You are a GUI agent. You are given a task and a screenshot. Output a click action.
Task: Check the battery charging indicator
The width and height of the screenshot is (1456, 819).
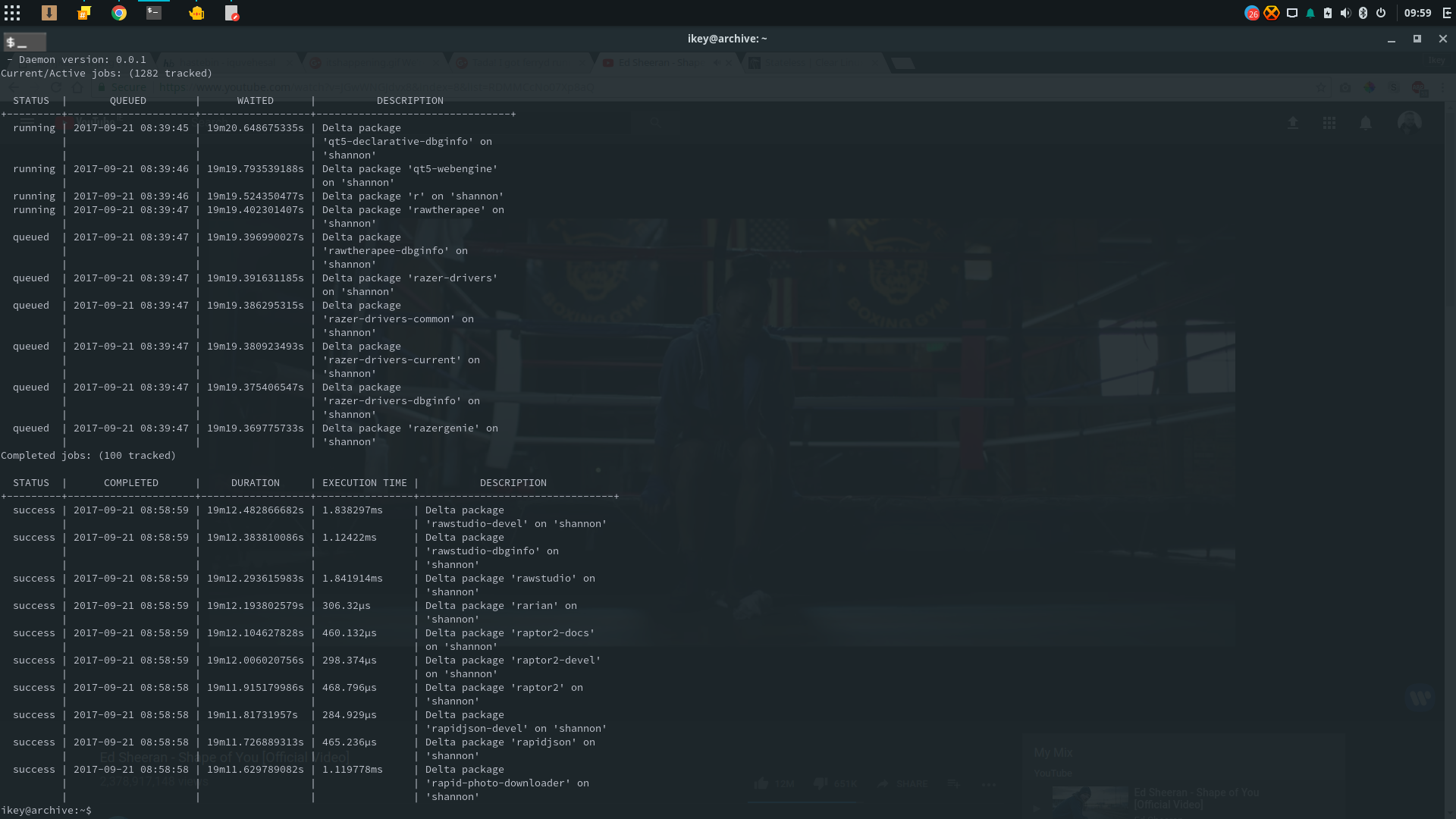point(1328,13)
